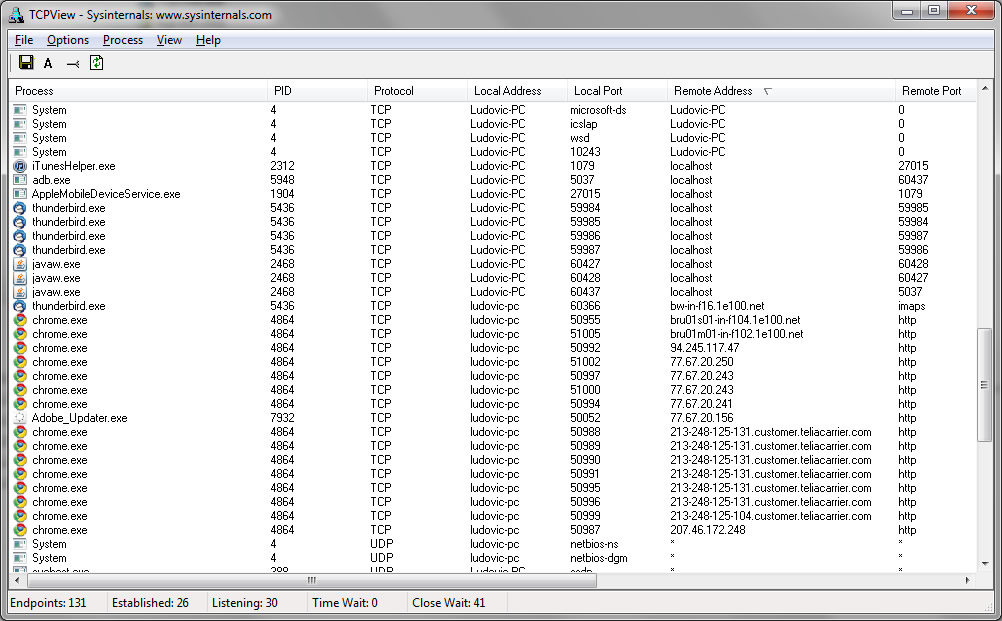
Task: Click the Listening: 30 status entry
Action: click(x=245, y=603)
